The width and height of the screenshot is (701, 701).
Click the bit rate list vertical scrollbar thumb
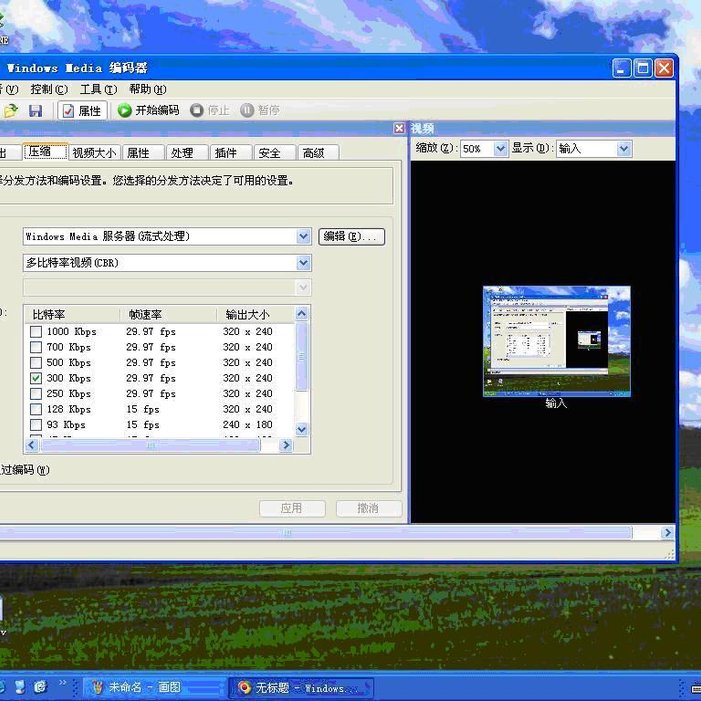[302, 357]
